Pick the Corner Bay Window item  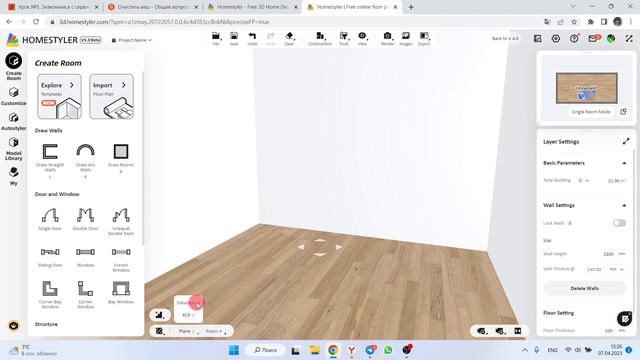point(50,294)
